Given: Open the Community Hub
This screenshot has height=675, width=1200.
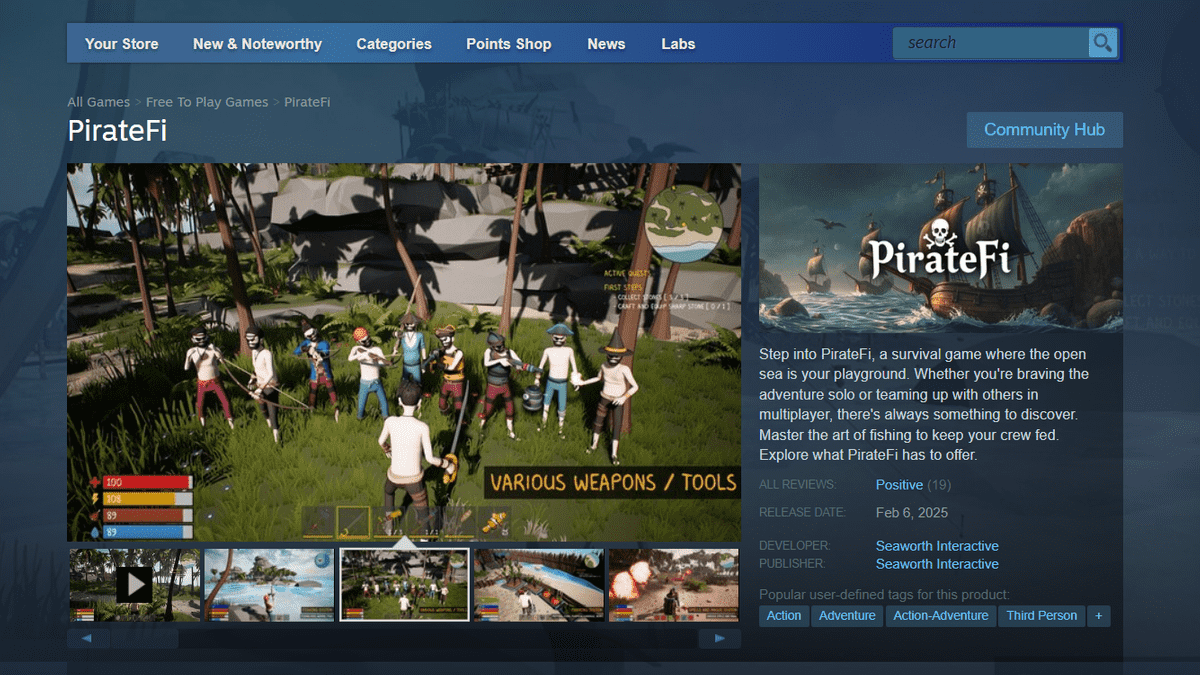Looking at the screenshot, I should tap(1044, 130).
